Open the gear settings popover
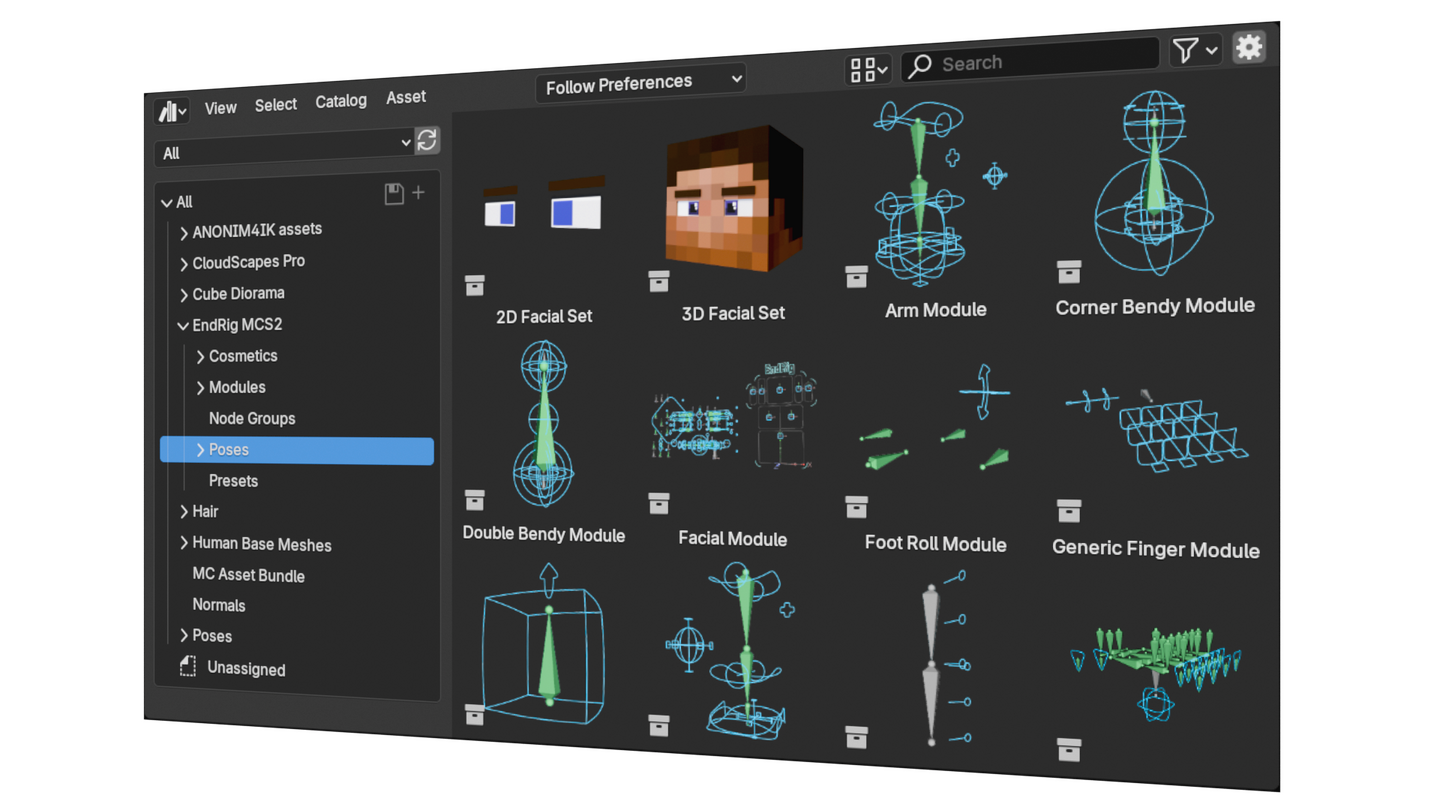The image size is (1440, 810). click(1249, 47)
